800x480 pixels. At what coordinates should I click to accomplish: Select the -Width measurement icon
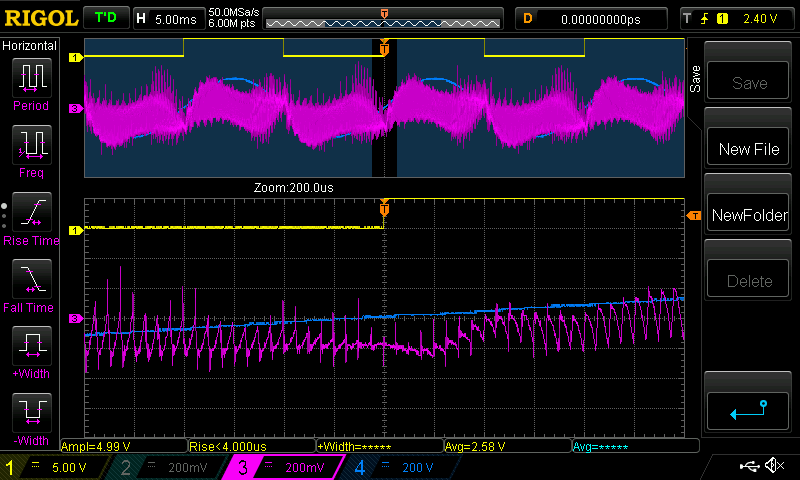click(30, 411)
